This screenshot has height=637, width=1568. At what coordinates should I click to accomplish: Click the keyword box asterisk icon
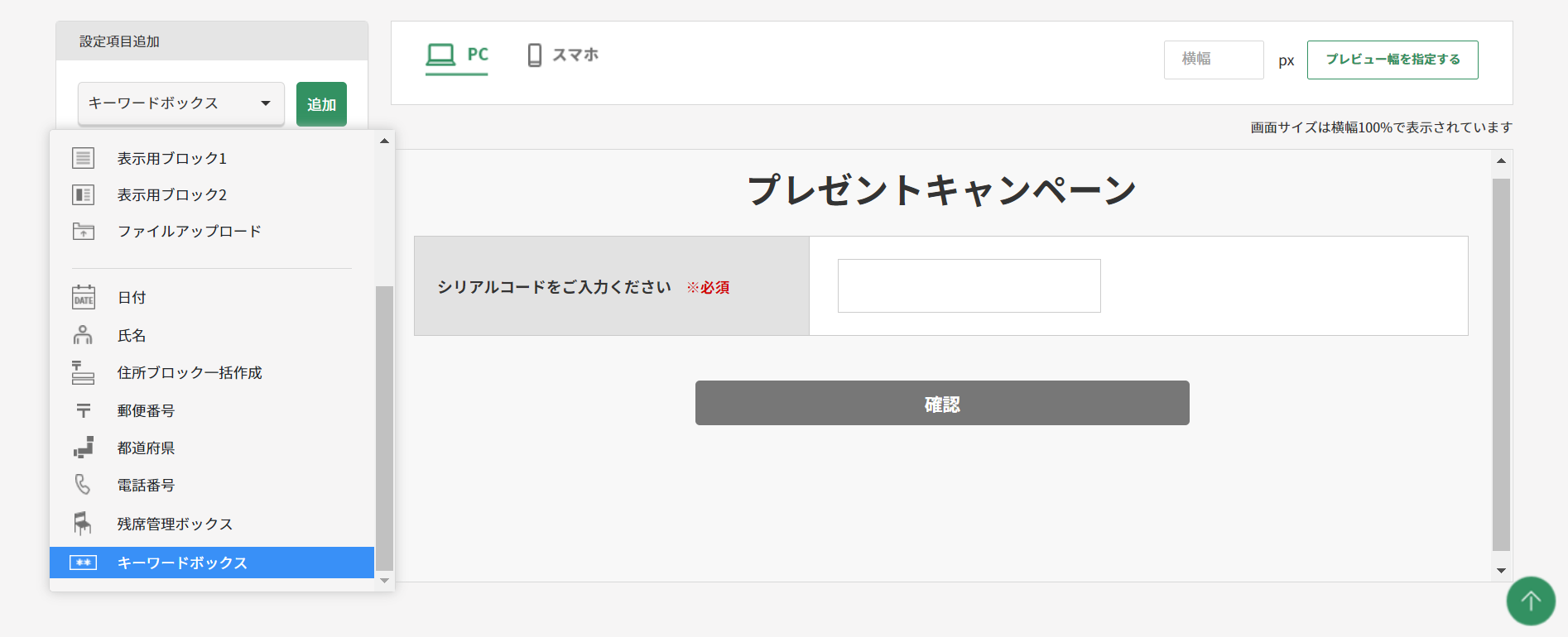[x=83, y=563]
